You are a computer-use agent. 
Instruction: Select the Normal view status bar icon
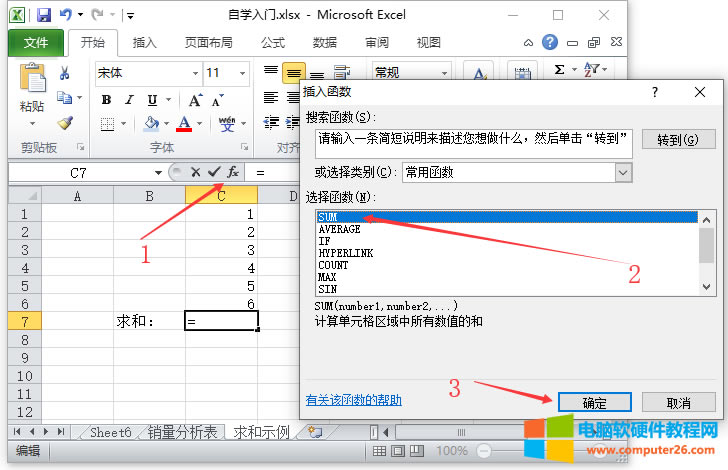(x=379, y=451)
